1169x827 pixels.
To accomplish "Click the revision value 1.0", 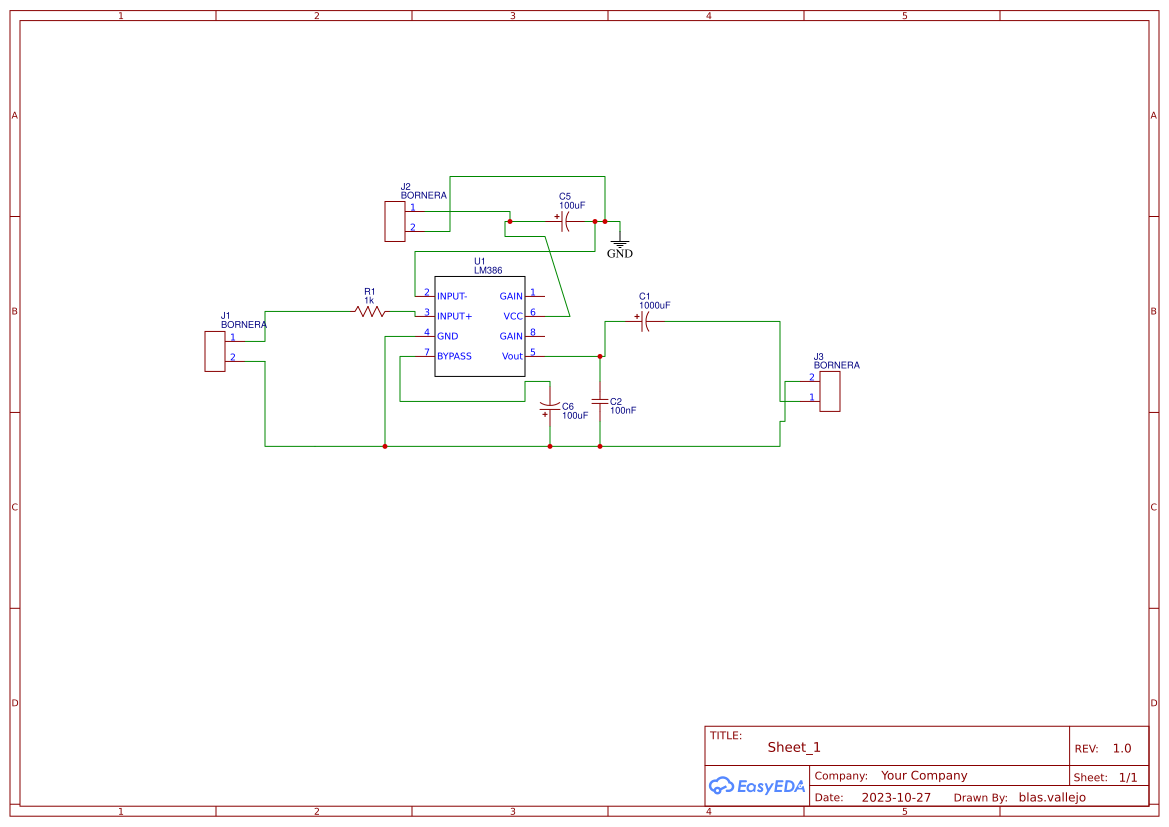I will (1122, 747).
